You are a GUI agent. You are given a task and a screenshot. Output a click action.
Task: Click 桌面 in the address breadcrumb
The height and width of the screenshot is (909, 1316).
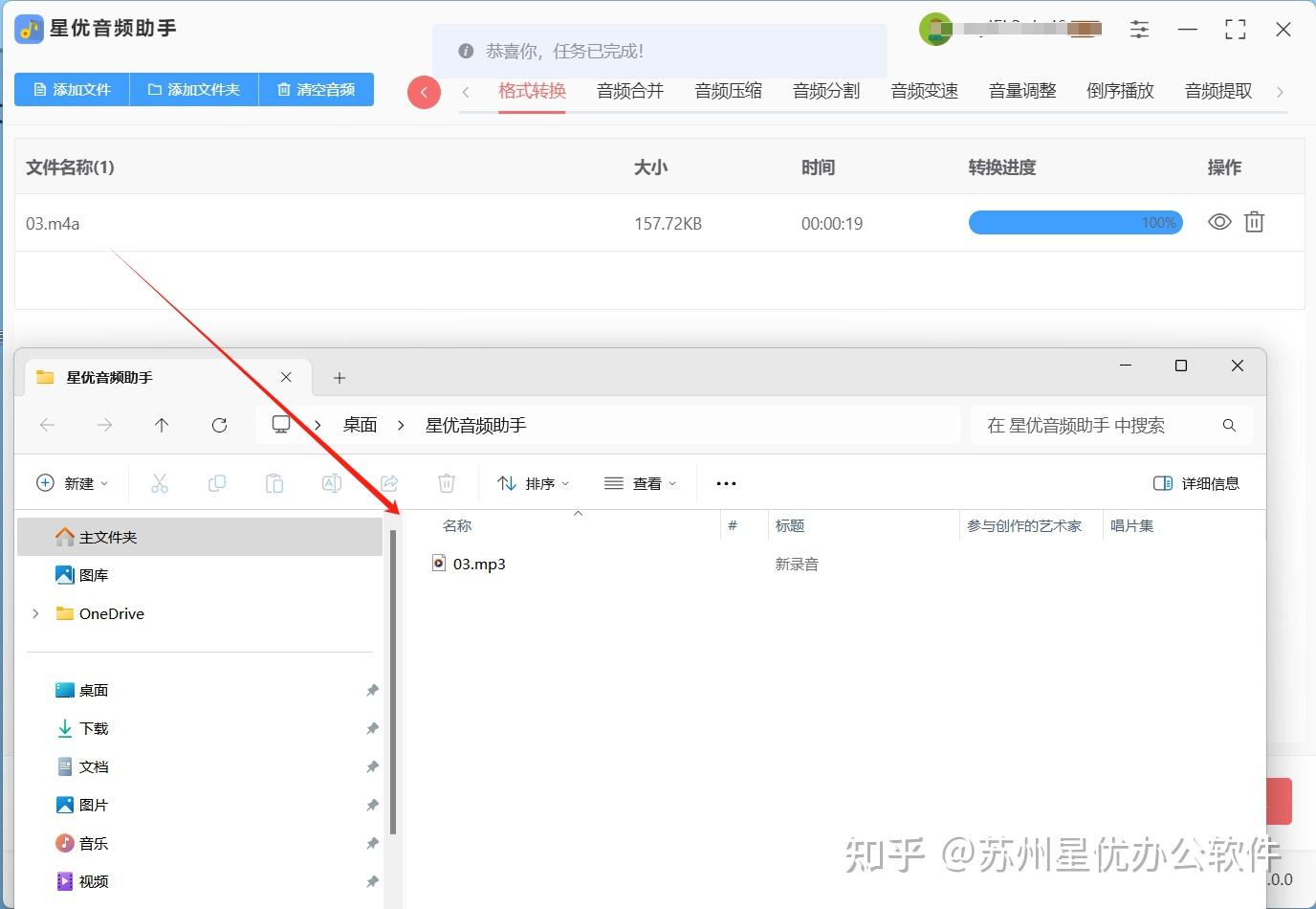[x=361, y=425]
